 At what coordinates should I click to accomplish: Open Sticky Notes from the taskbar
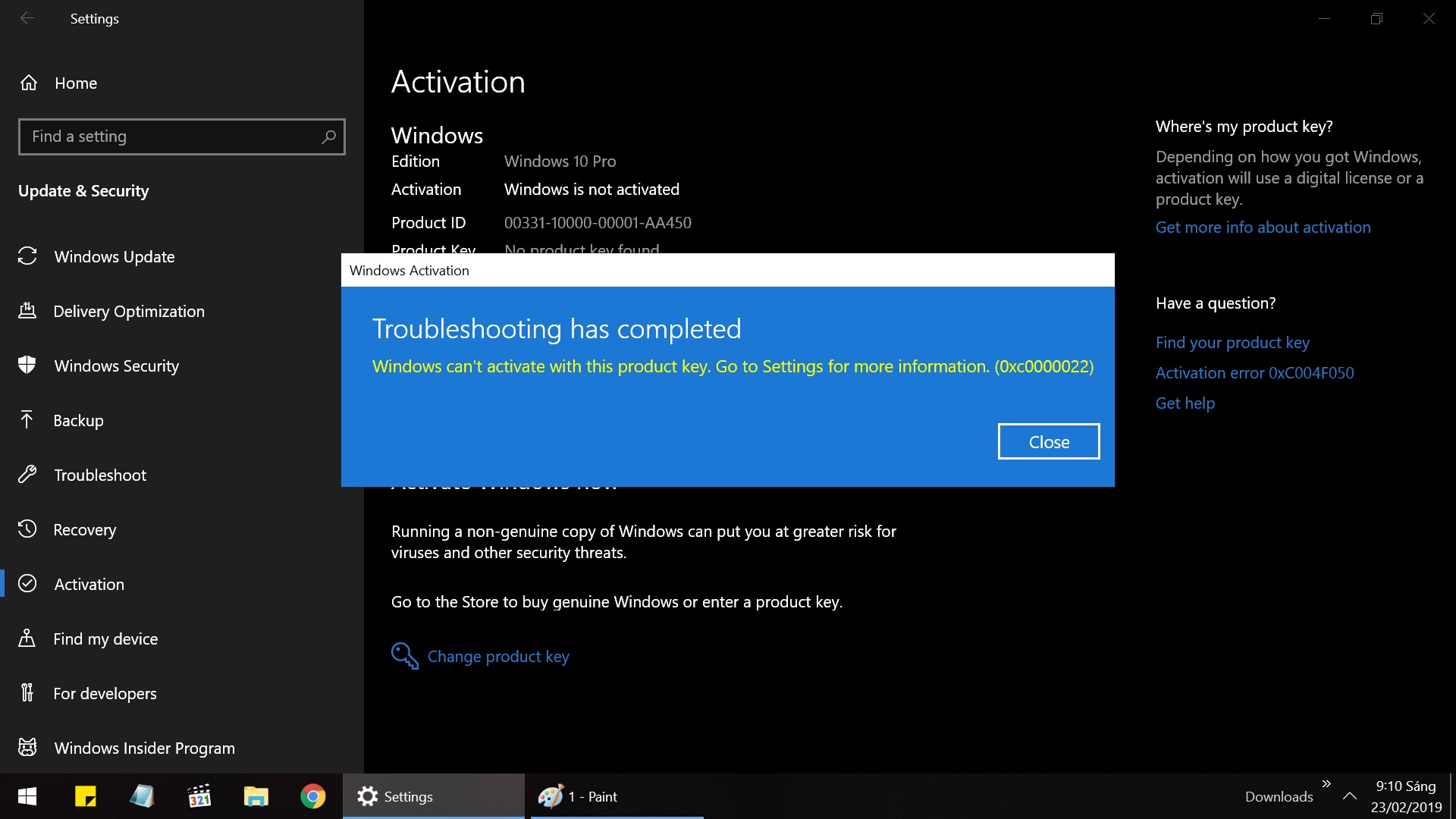85,796
